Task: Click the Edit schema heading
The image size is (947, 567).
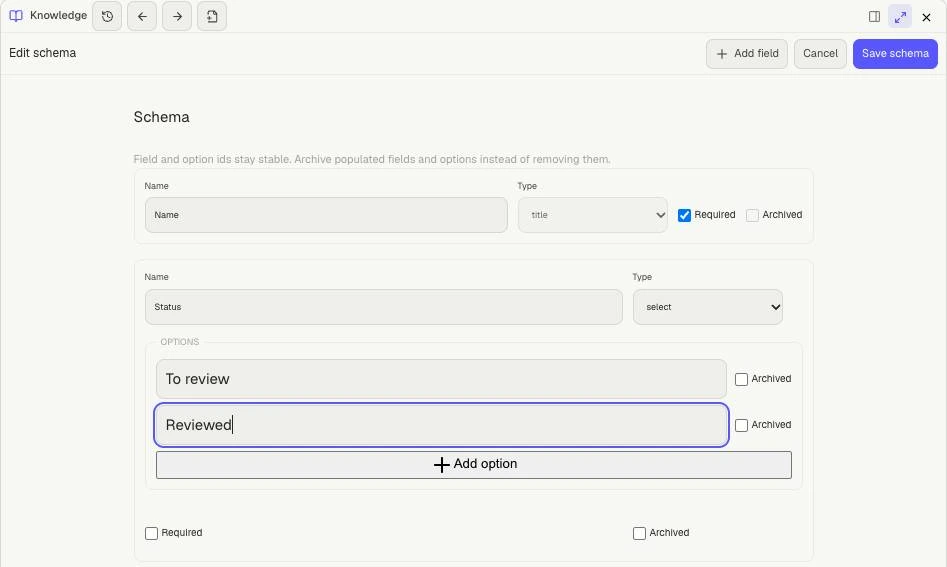Action: (x=42, y=53)
